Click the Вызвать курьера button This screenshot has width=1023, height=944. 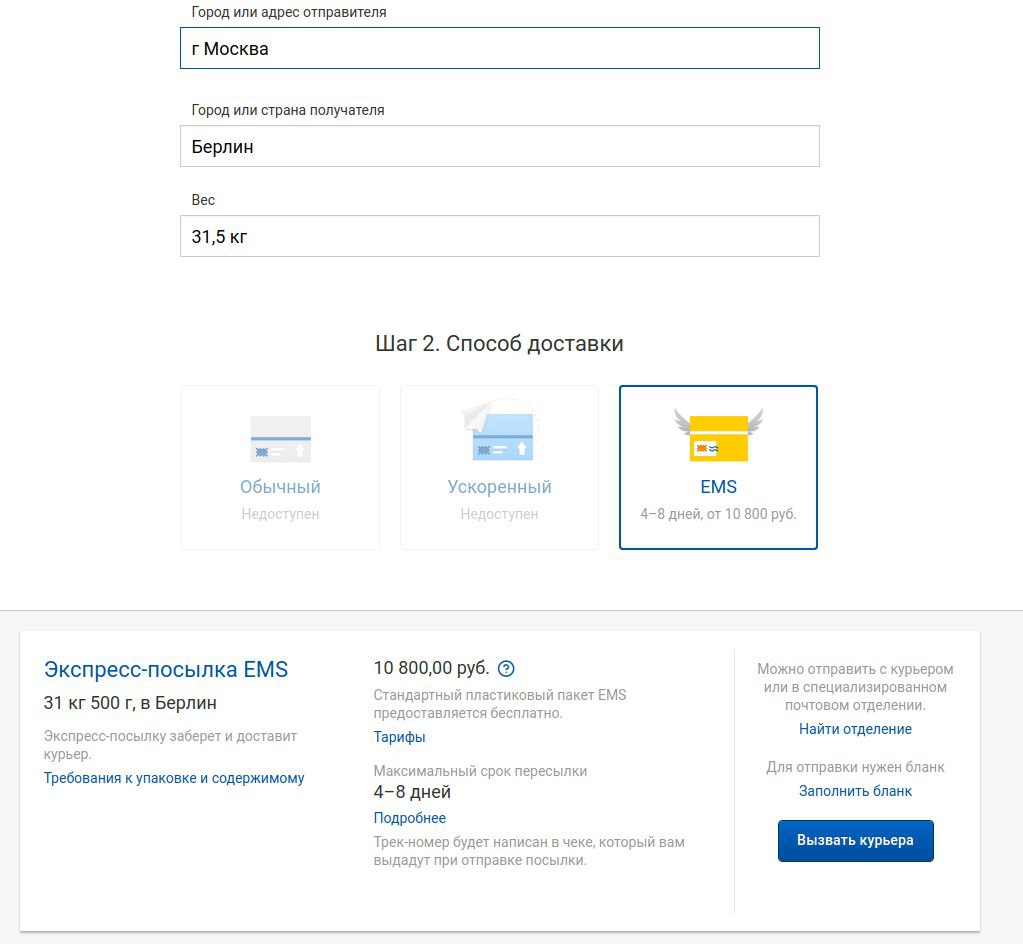(x=855, y=840)
